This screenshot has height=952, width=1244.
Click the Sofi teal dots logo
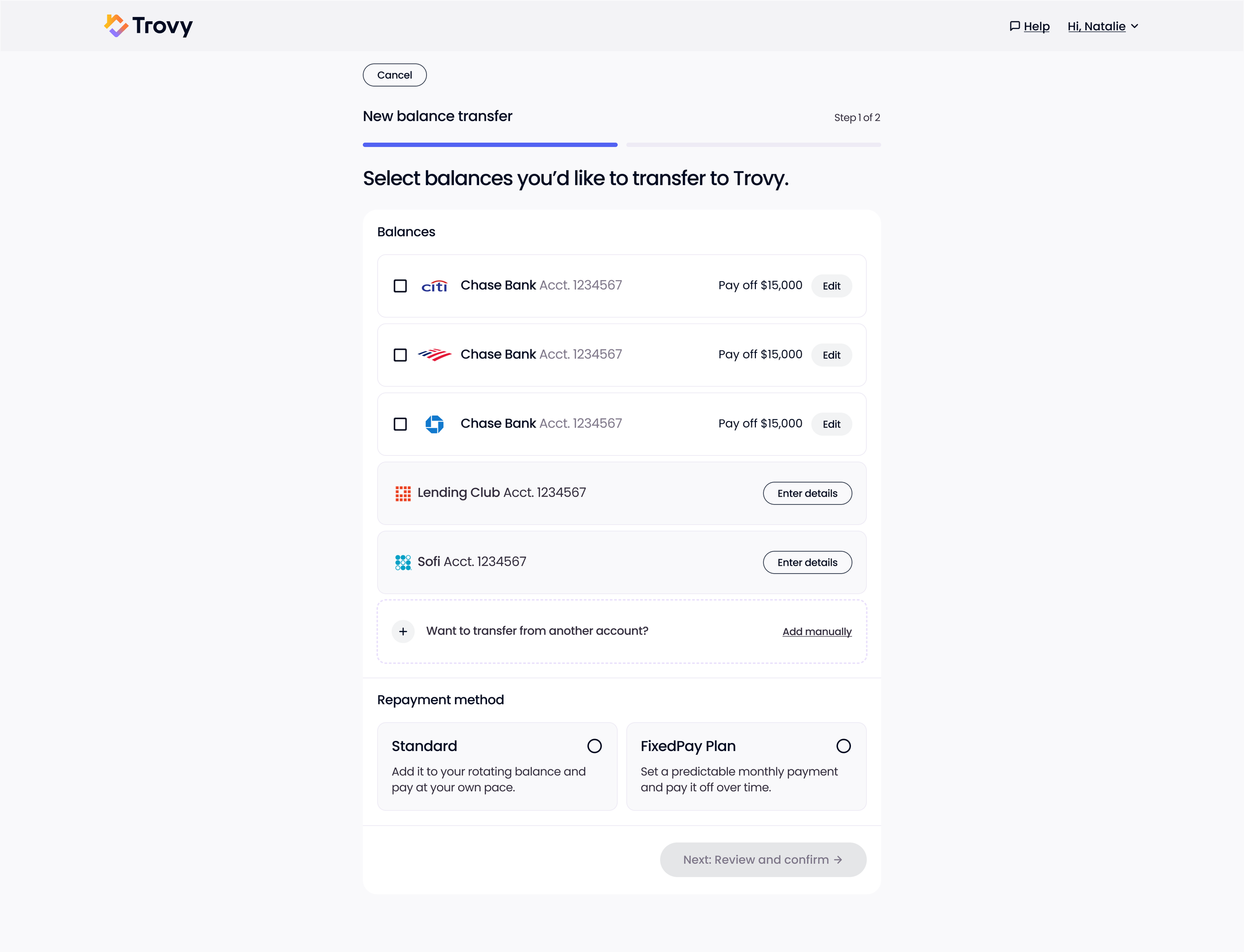tap(403, 562)
